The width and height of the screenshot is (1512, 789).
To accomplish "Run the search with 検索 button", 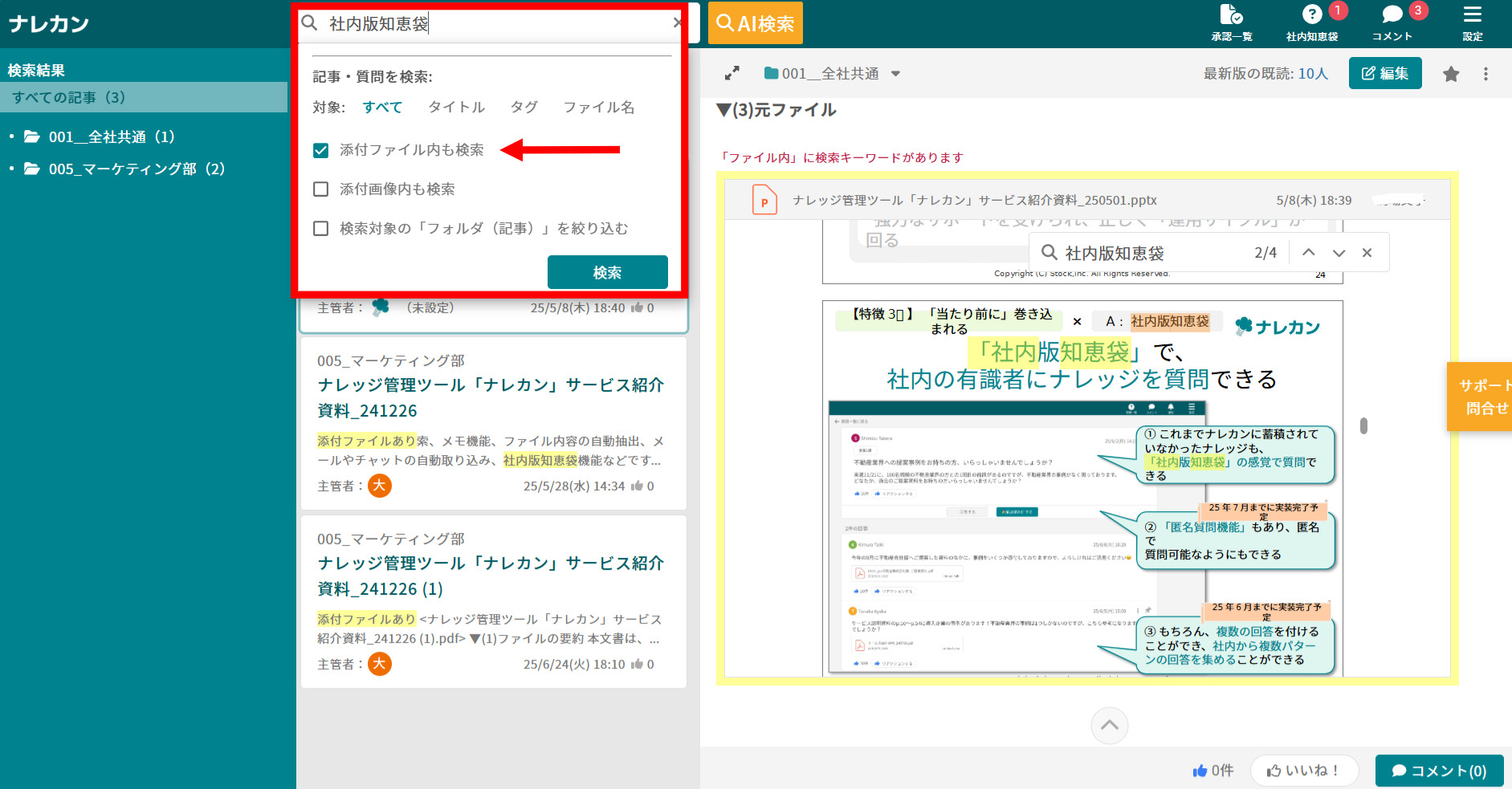I will [607, 272].
